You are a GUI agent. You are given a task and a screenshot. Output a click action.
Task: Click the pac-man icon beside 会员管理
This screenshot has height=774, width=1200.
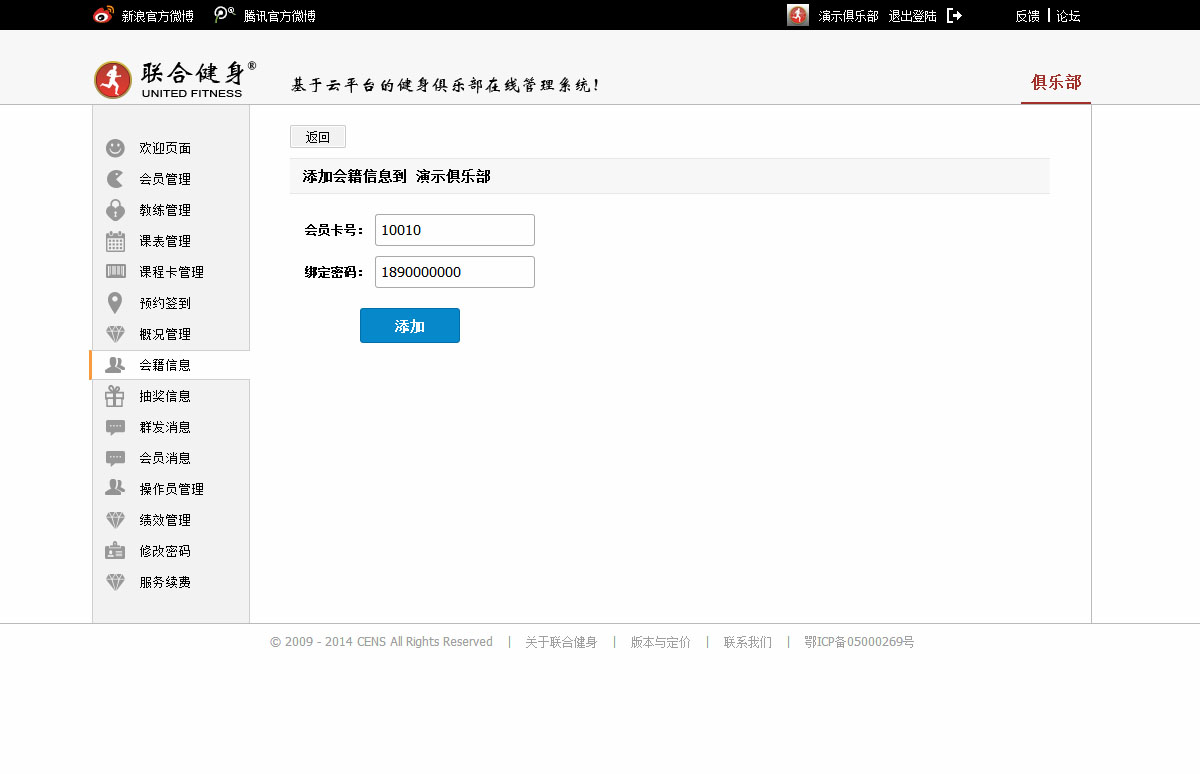(115, 179)
